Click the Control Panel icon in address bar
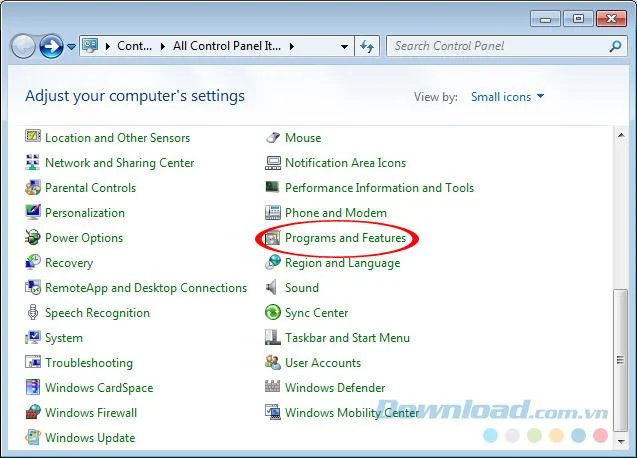Viewport: 637px width, 458px height. point(90,46)
